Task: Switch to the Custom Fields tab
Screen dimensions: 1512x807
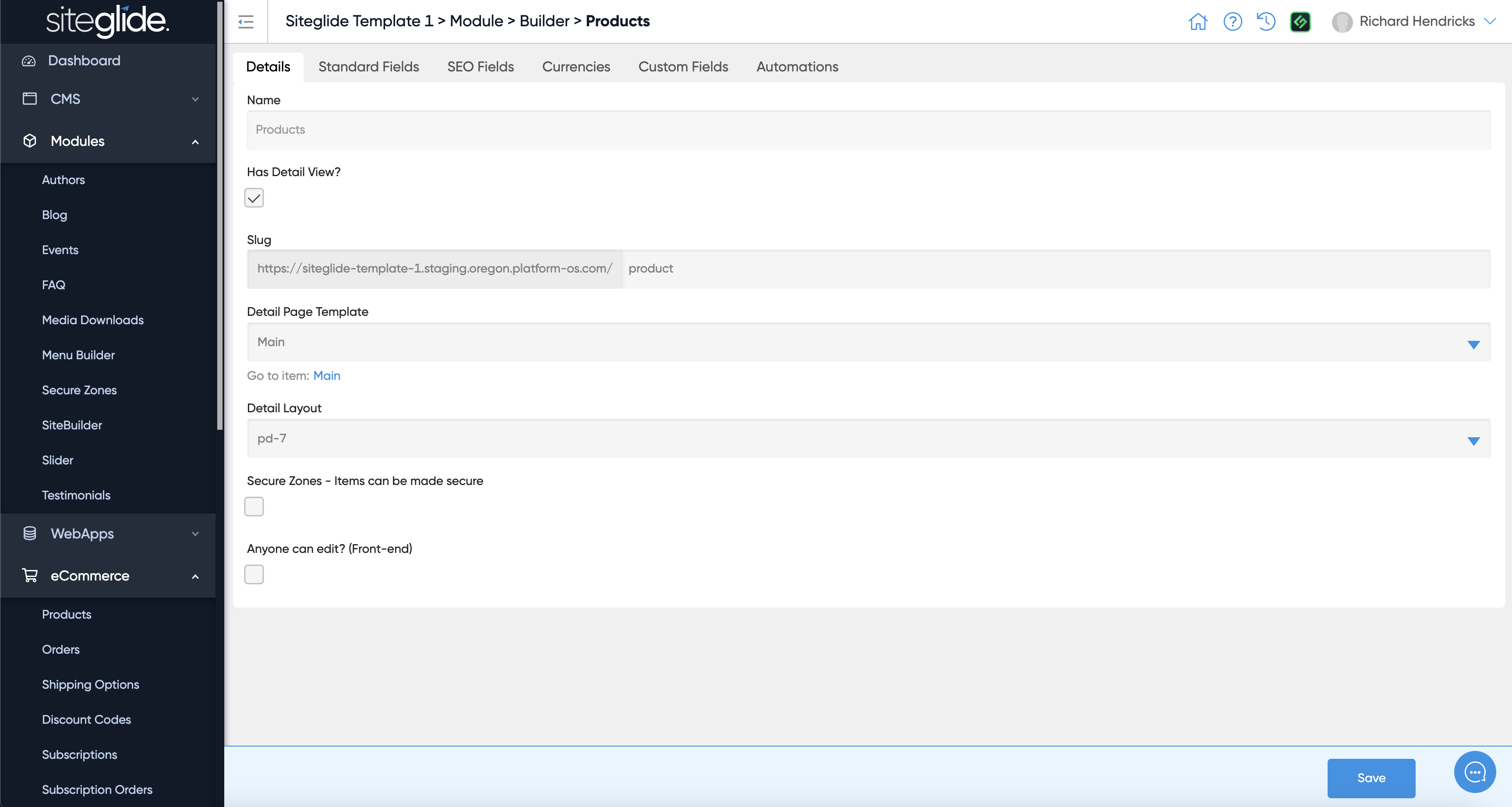Action: point(682,67)
